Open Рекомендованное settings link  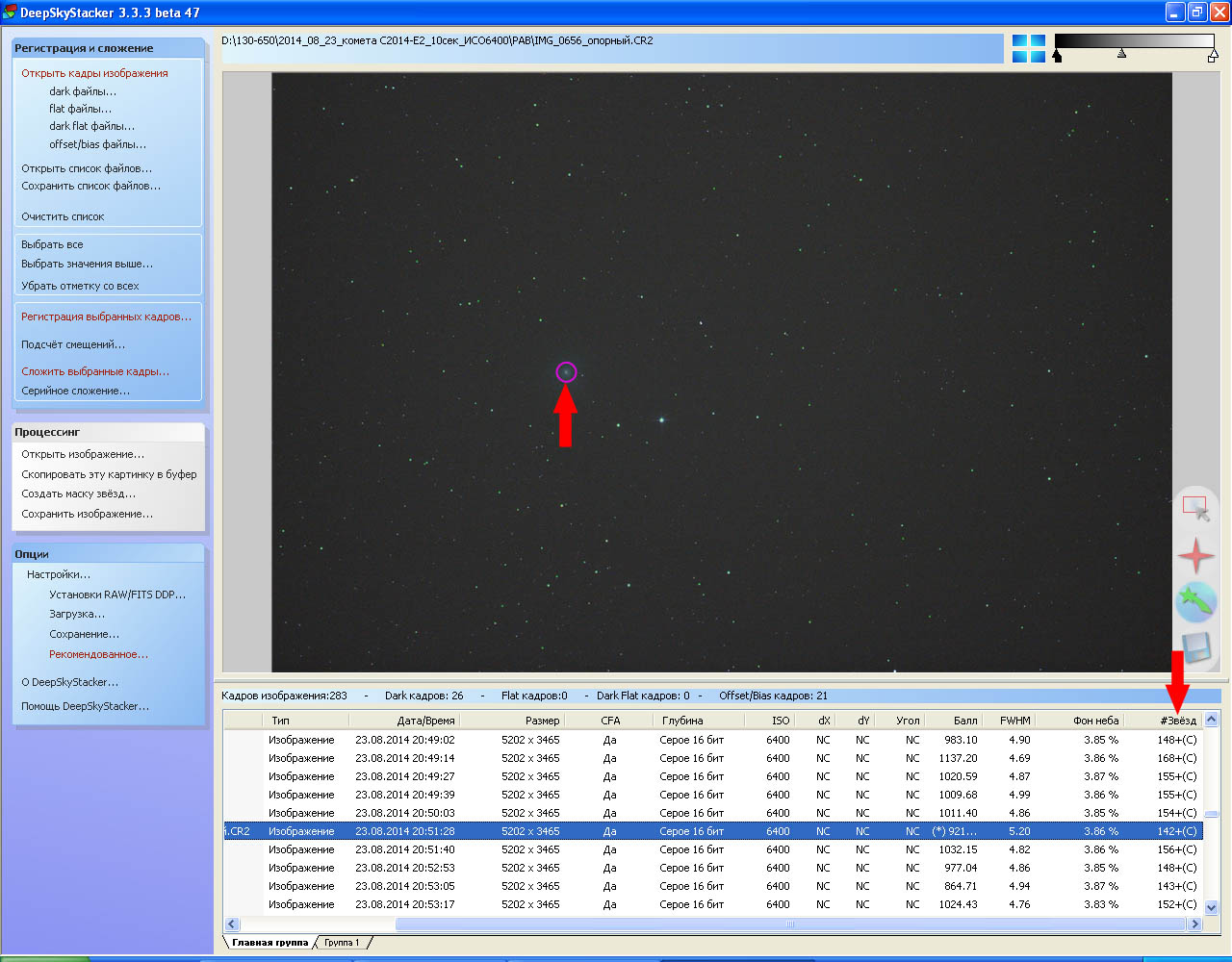pyautogui.click(x=98, y=654)
